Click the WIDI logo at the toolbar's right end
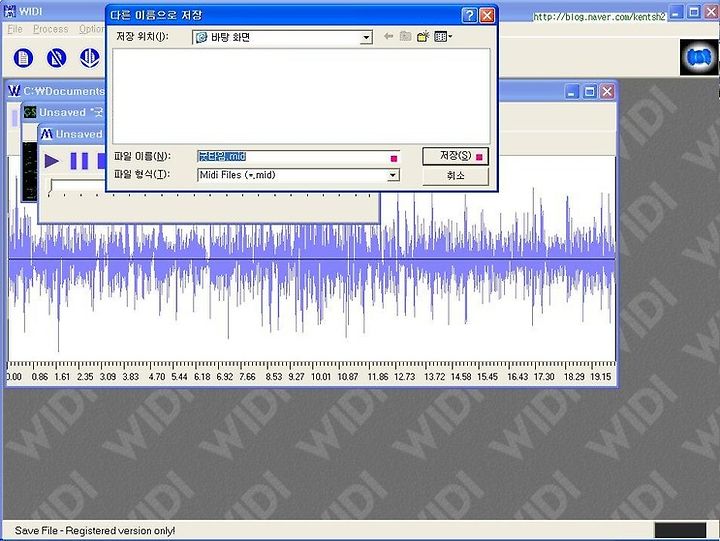This screenshot has width=720, height=541. point(699,57)
